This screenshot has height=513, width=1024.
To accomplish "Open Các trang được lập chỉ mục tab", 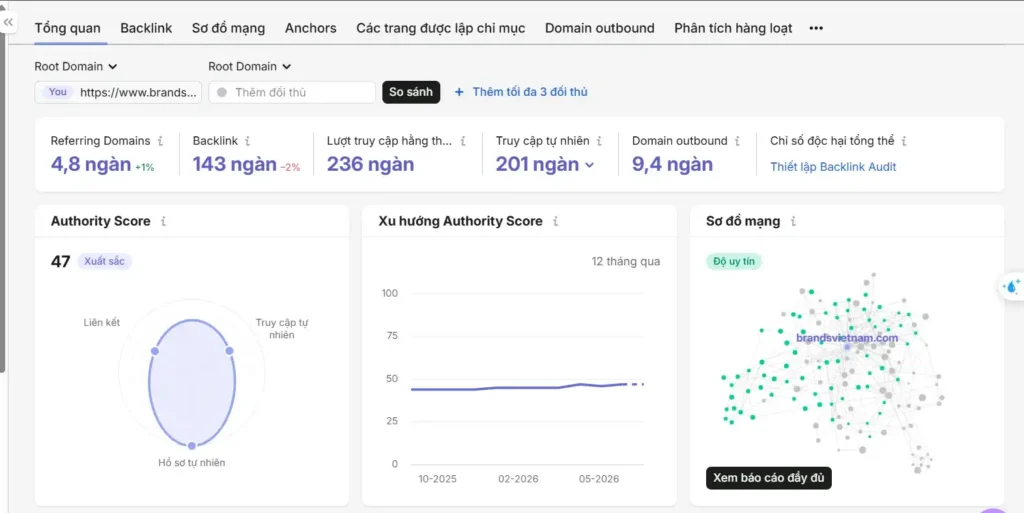I will [441, 28].
